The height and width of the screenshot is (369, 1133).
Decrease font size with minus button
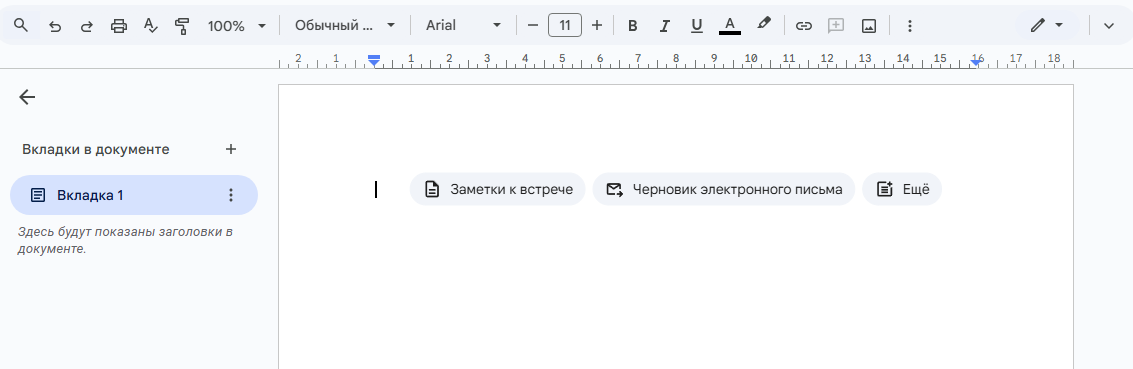point(533,25)
